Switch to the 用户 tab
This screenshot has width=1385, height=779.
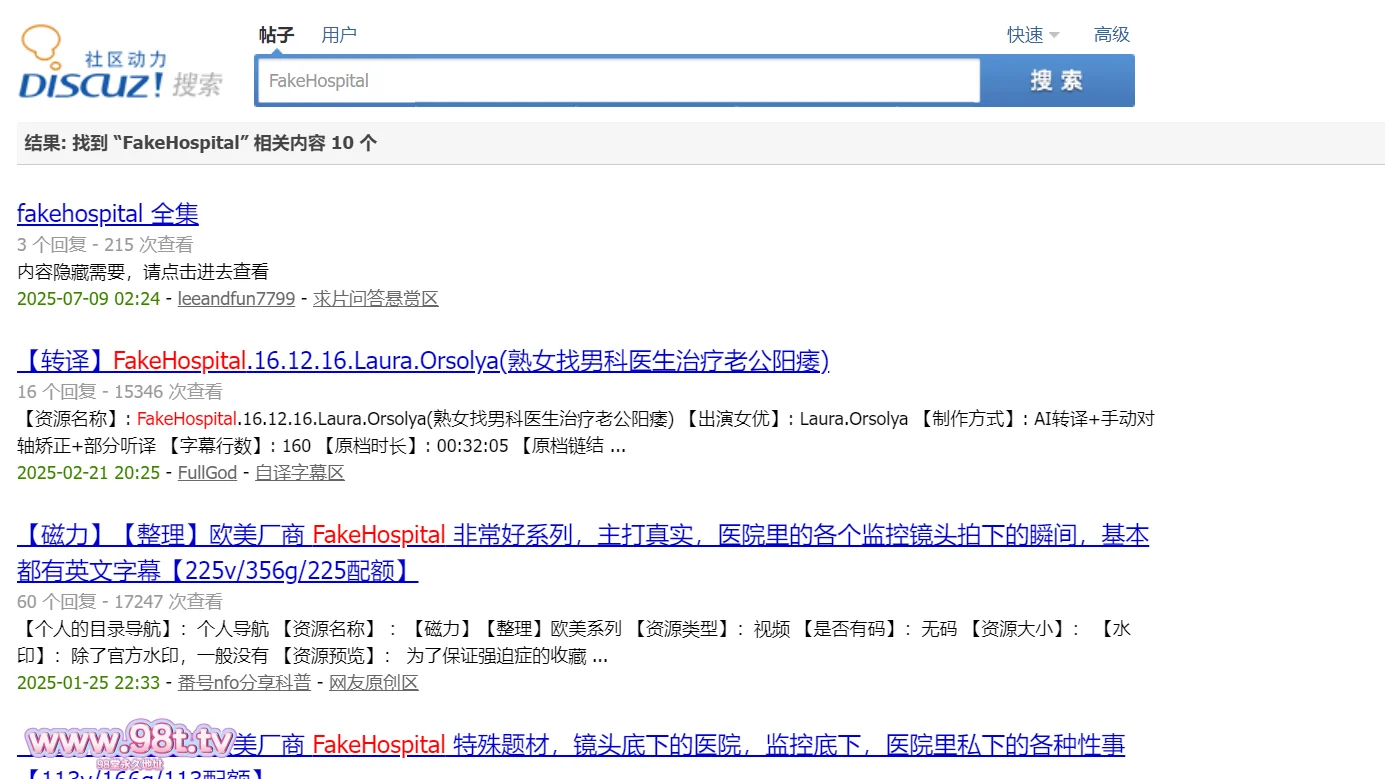click(x=339, y=35)
